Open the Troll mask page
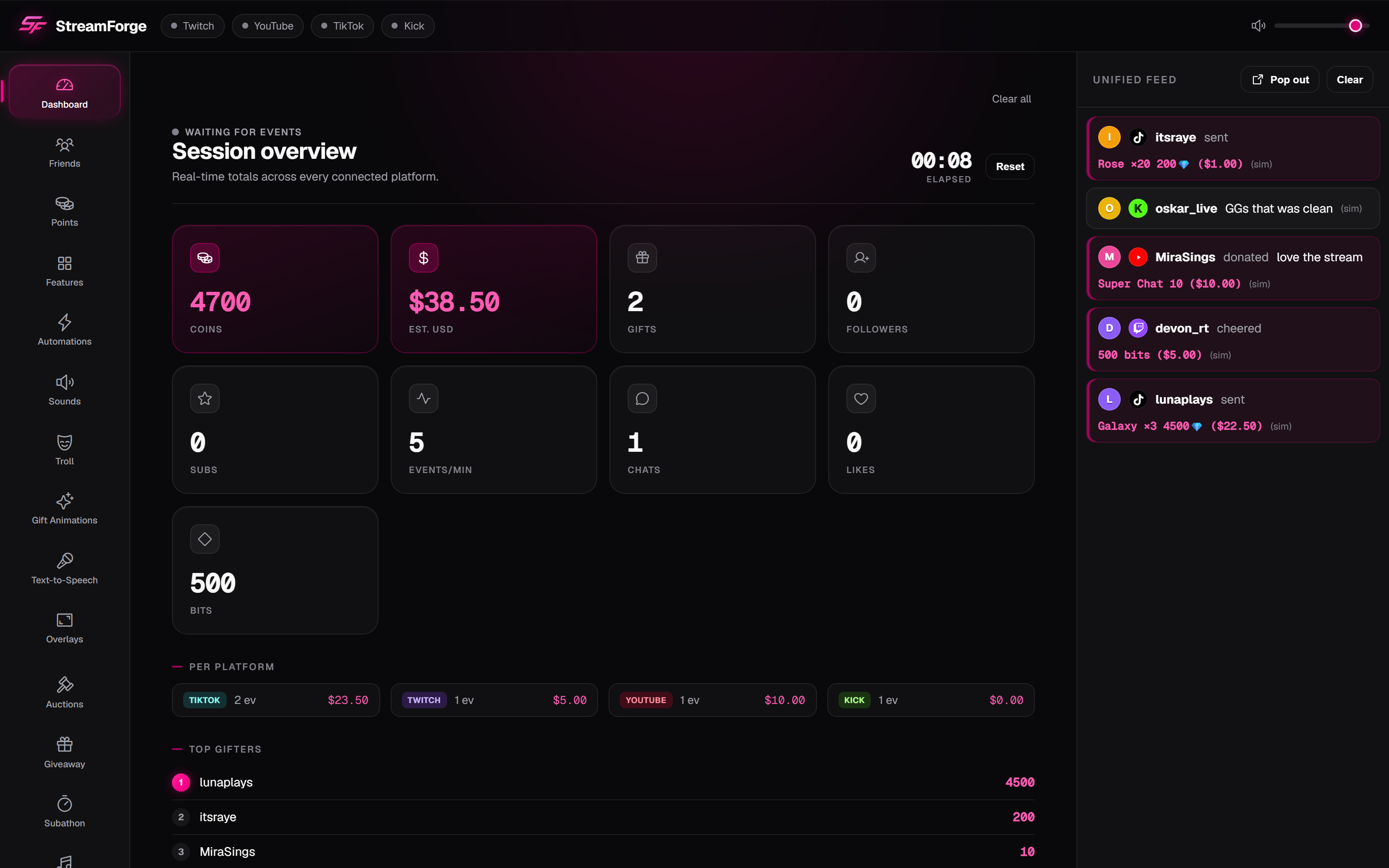The height and width of the screenshot is (868, 1389). (64, 450)
